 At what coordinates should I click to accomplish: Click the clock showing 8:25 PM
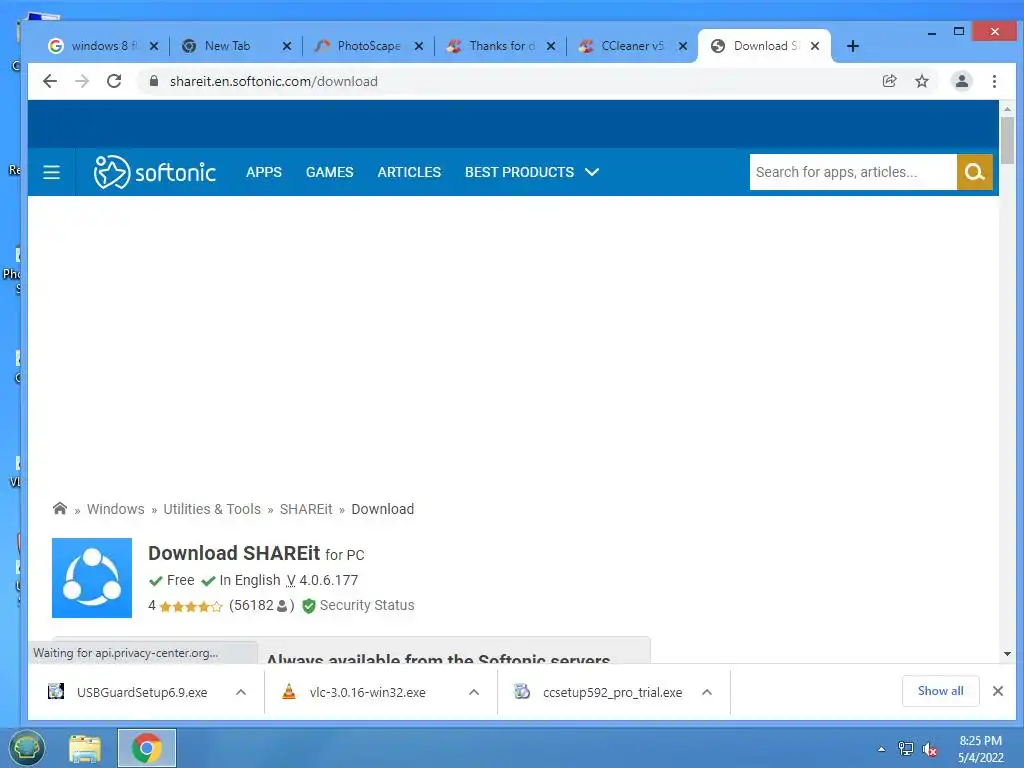(x=980, y=741)
